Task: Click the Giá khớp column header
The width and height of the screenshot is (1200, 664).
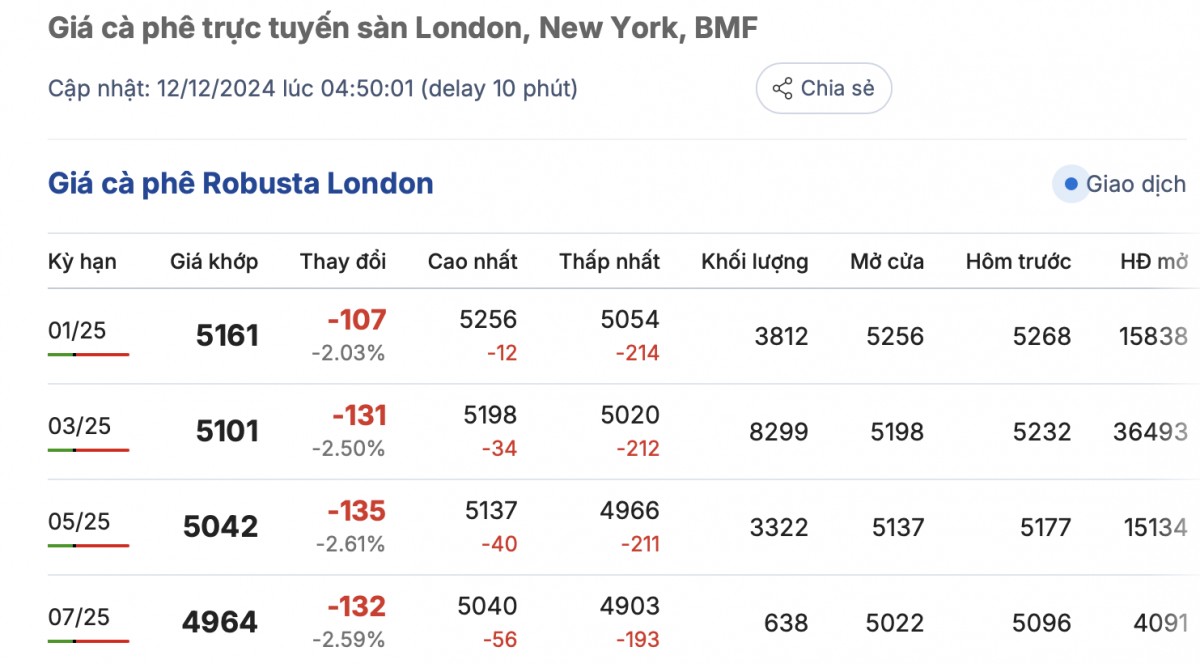Action: coord(214,262)
